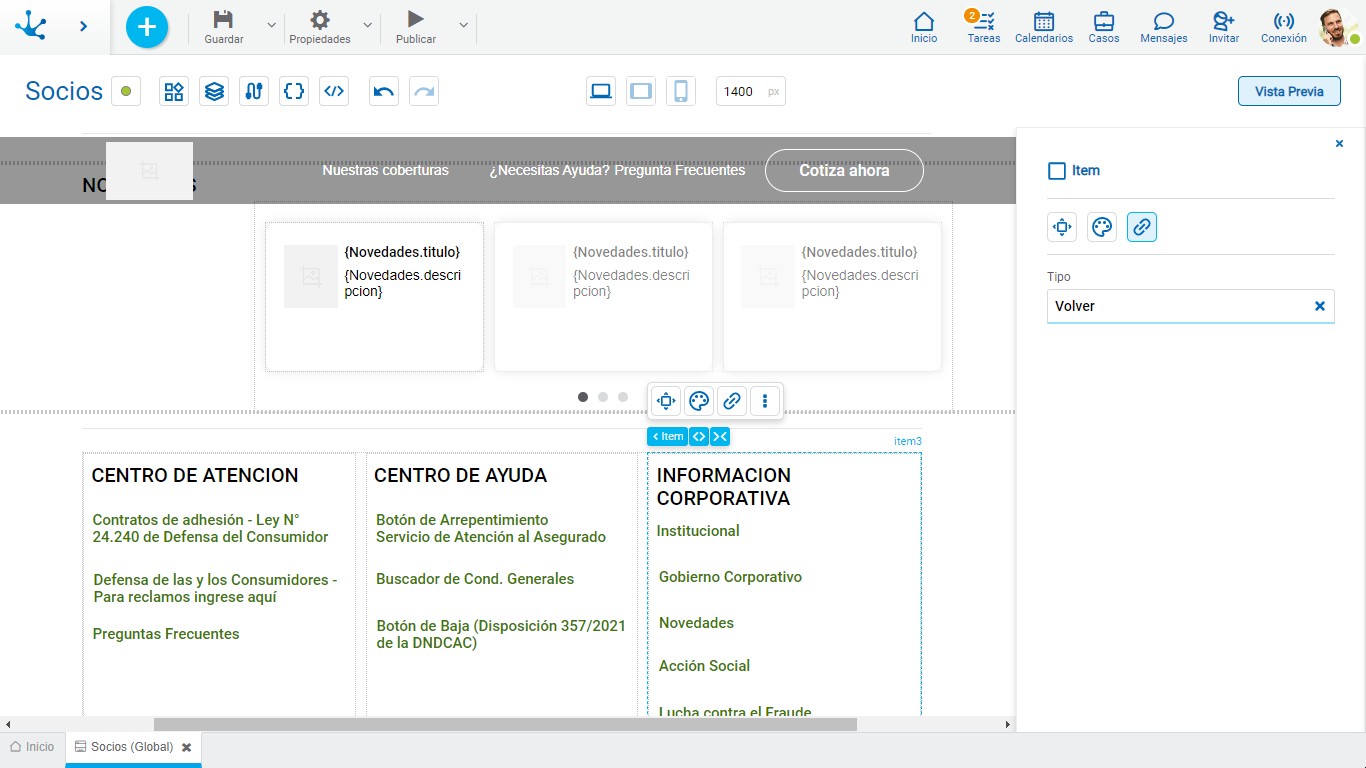
Task: Open the panel's link tab
Action: click(x=1142, y=227)
